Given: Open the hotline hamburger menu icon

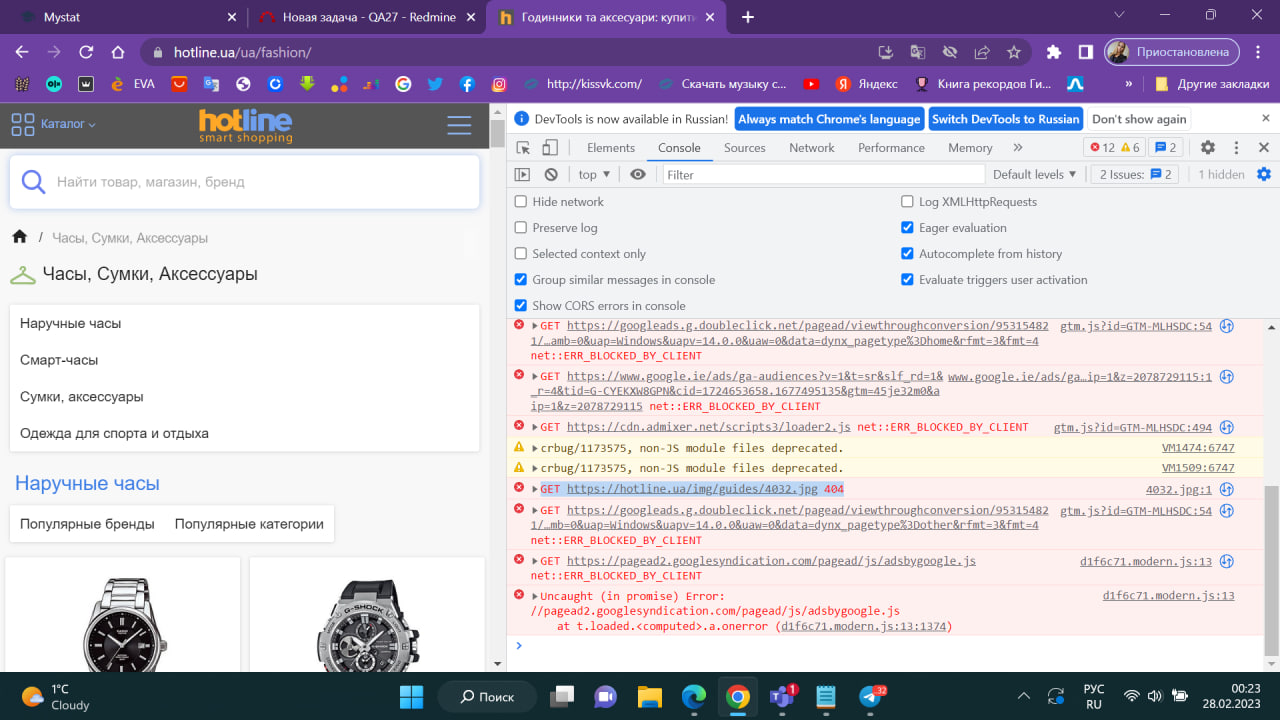Looking at the screenshot, I should 459,125.
